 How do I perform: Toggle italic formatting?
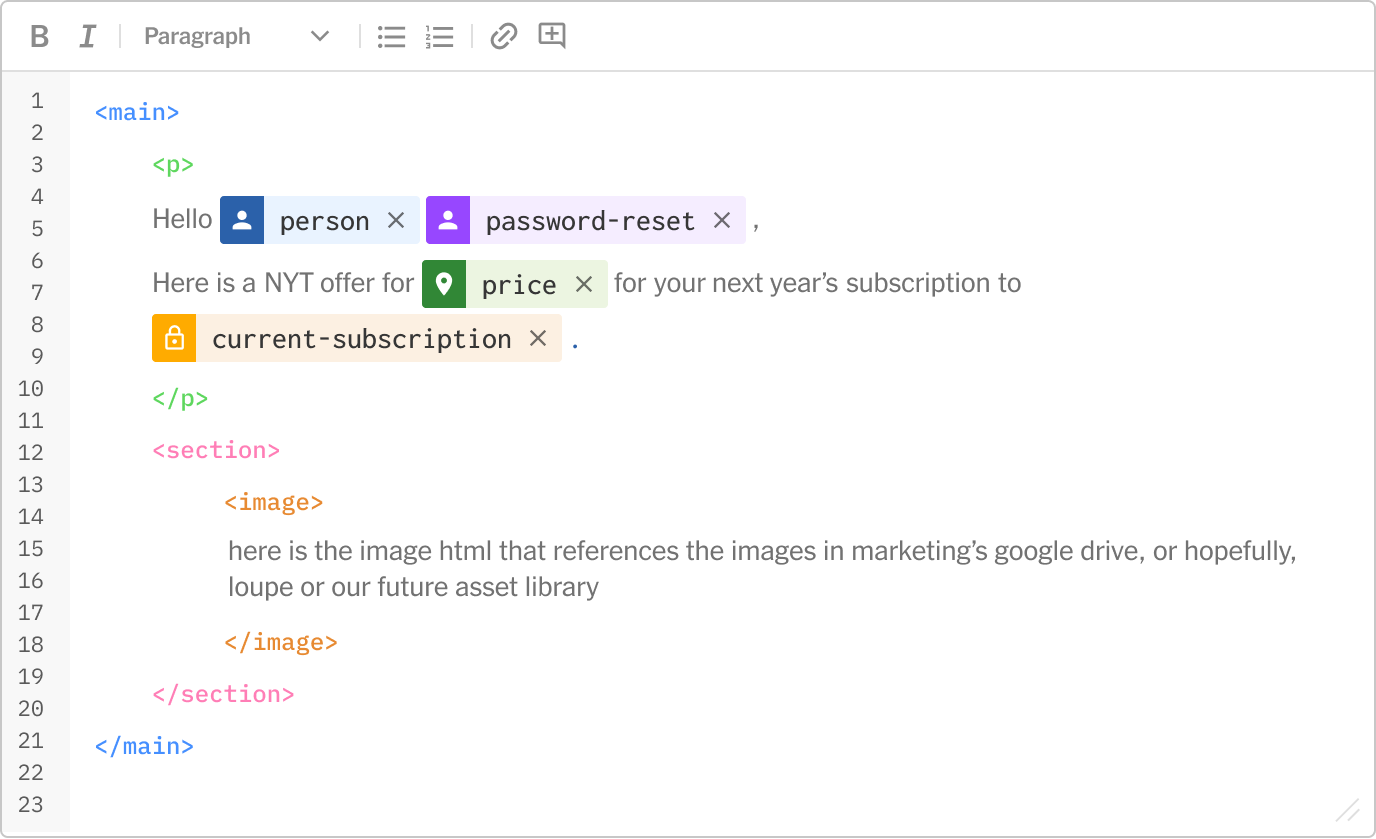[88, 36]
